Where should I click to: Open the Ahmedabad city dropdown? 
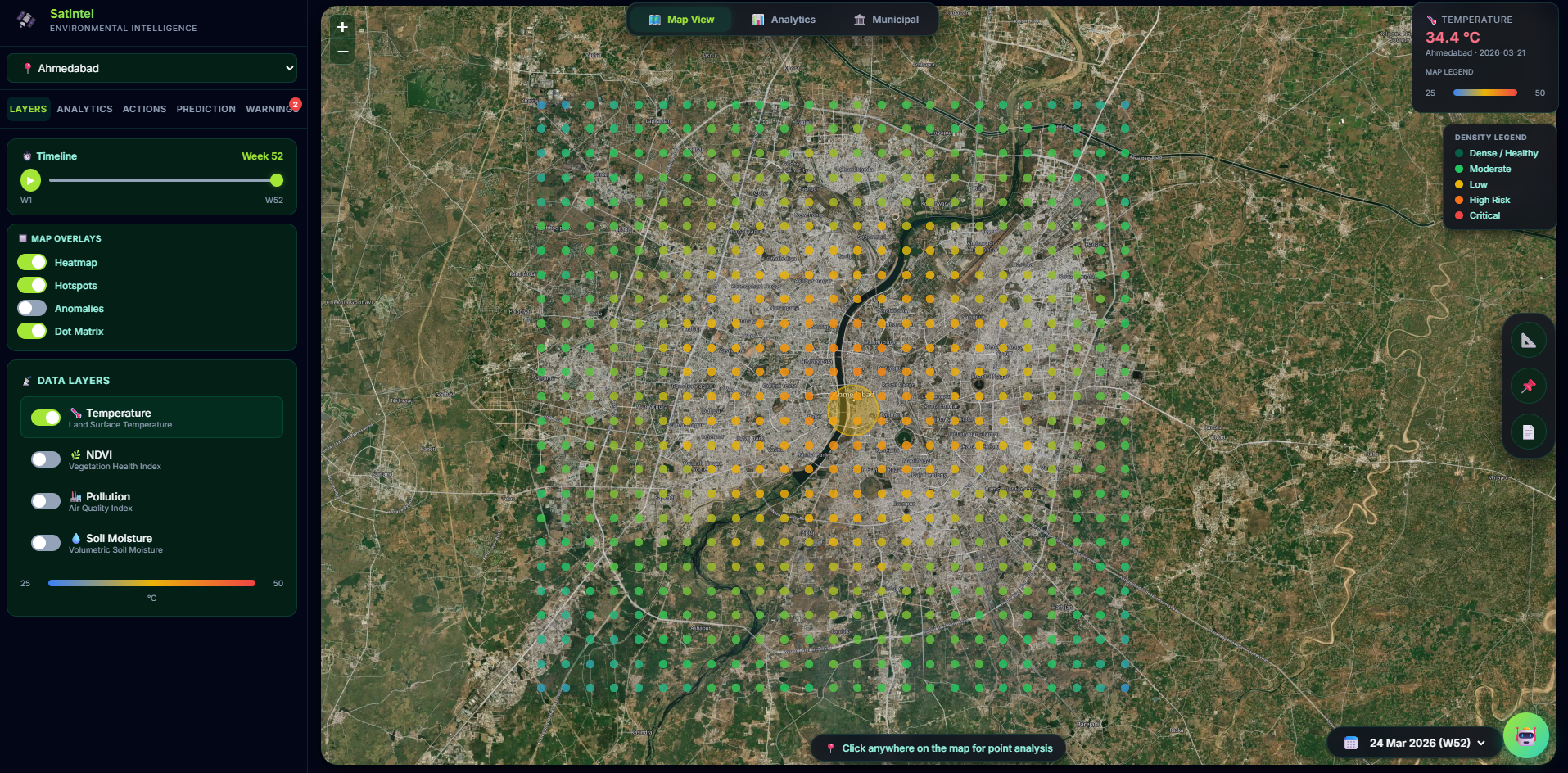click(151, 68)
